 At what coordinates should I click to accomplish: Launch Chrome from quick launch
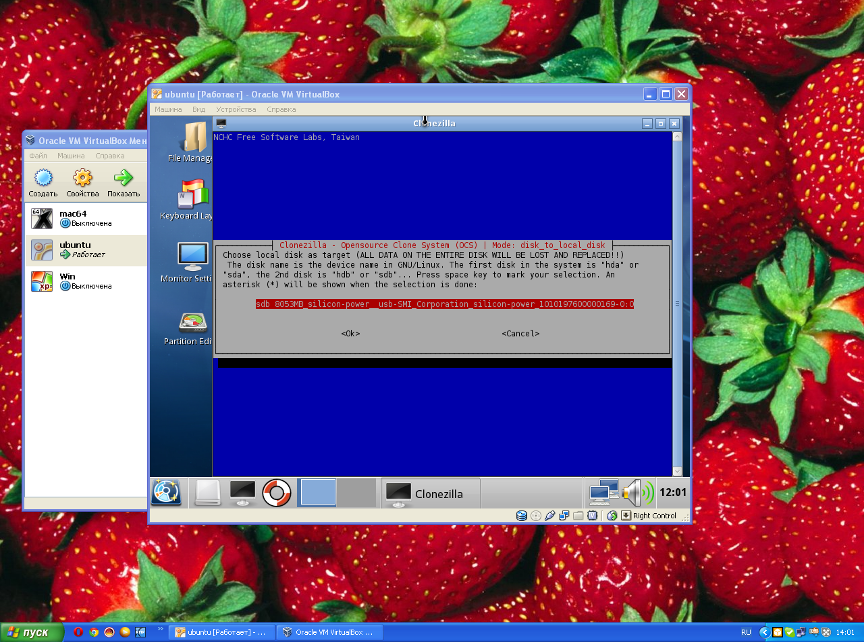pos(94,632)
